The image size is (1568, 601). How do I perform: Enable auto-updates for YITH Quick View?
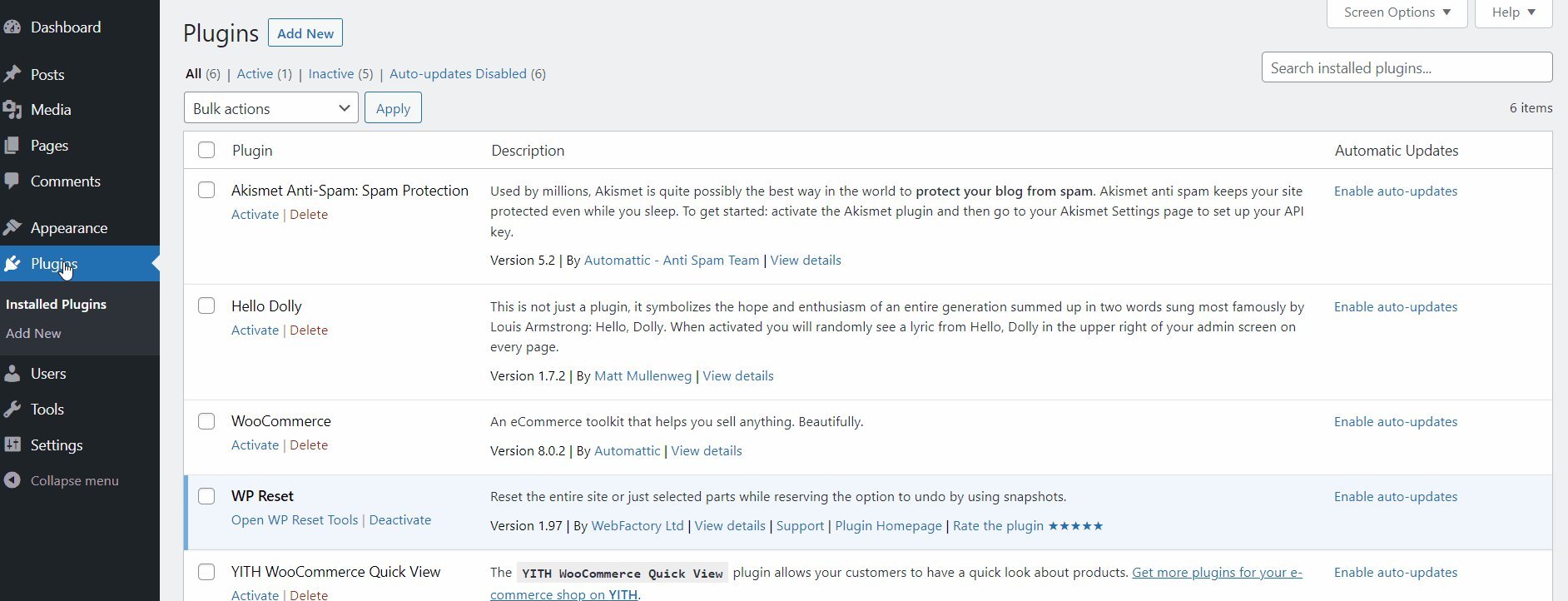[x=1396, y=573]
